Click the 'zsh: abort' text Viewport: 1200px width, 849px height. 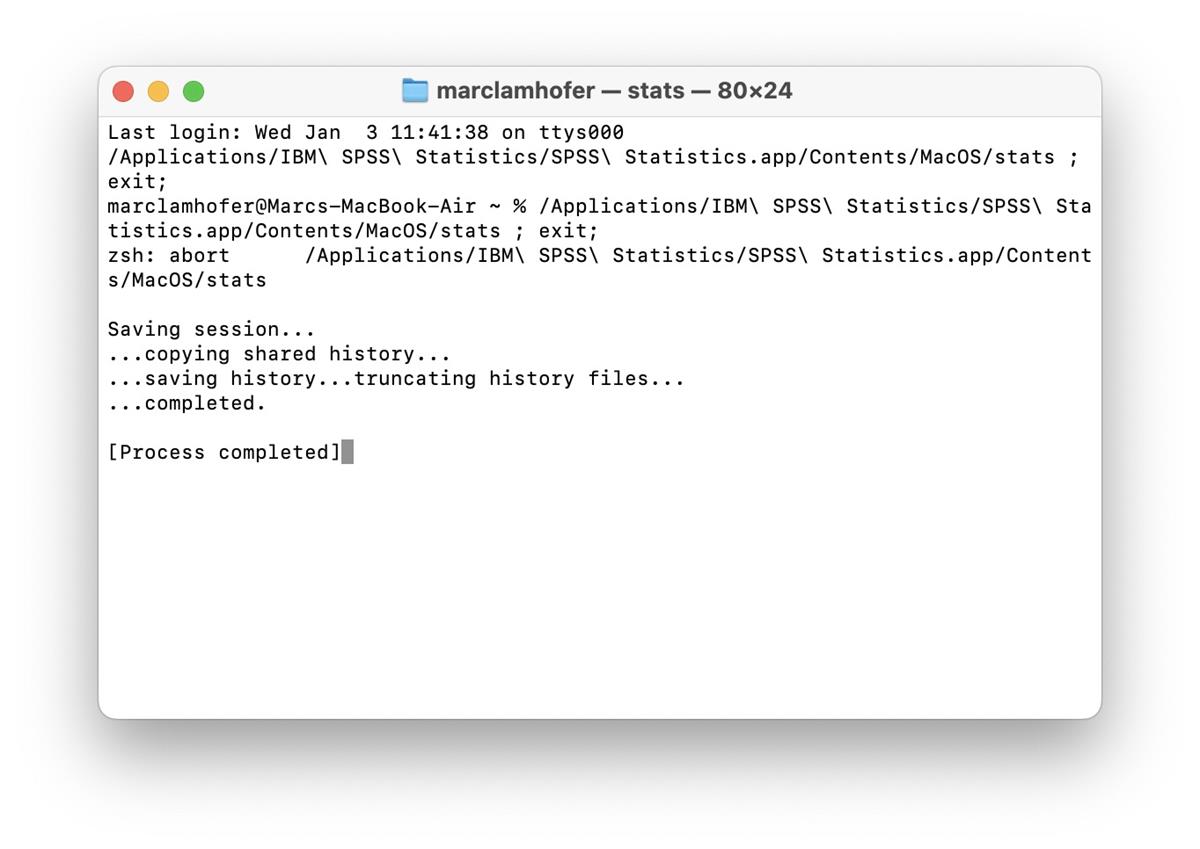169,255
